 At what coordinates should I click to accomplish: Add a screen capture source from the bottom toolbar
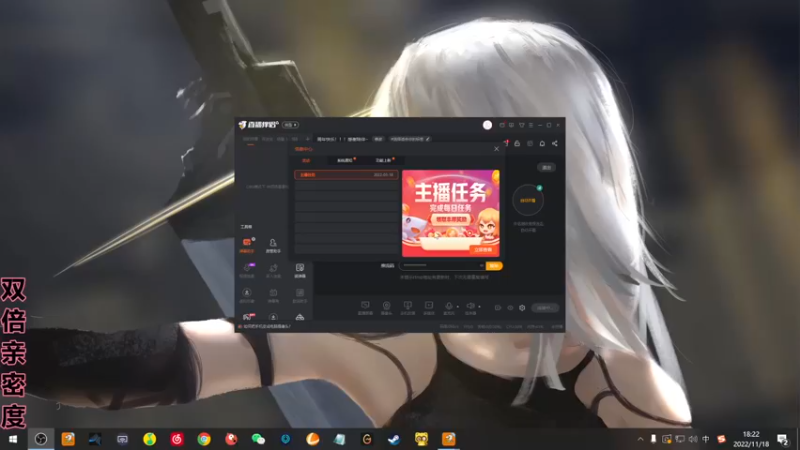365,308
